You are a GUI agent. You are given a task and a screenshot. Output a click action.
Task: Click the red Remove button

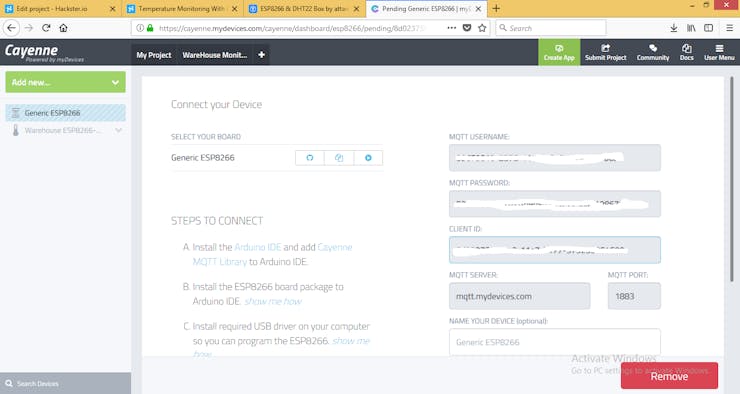click(669, 376)
